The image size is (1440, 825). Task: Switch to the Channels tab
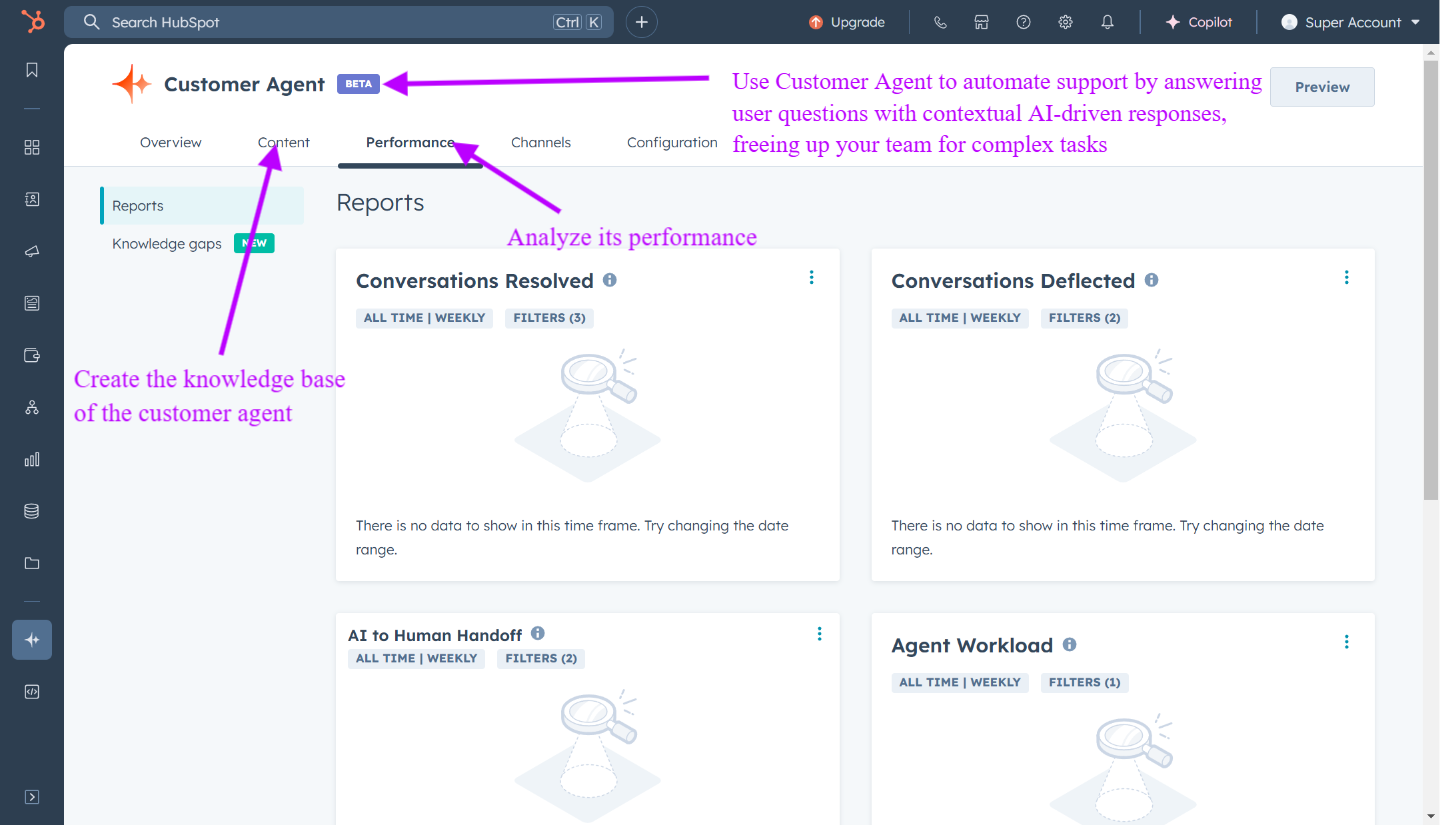(x=541, y=142)
